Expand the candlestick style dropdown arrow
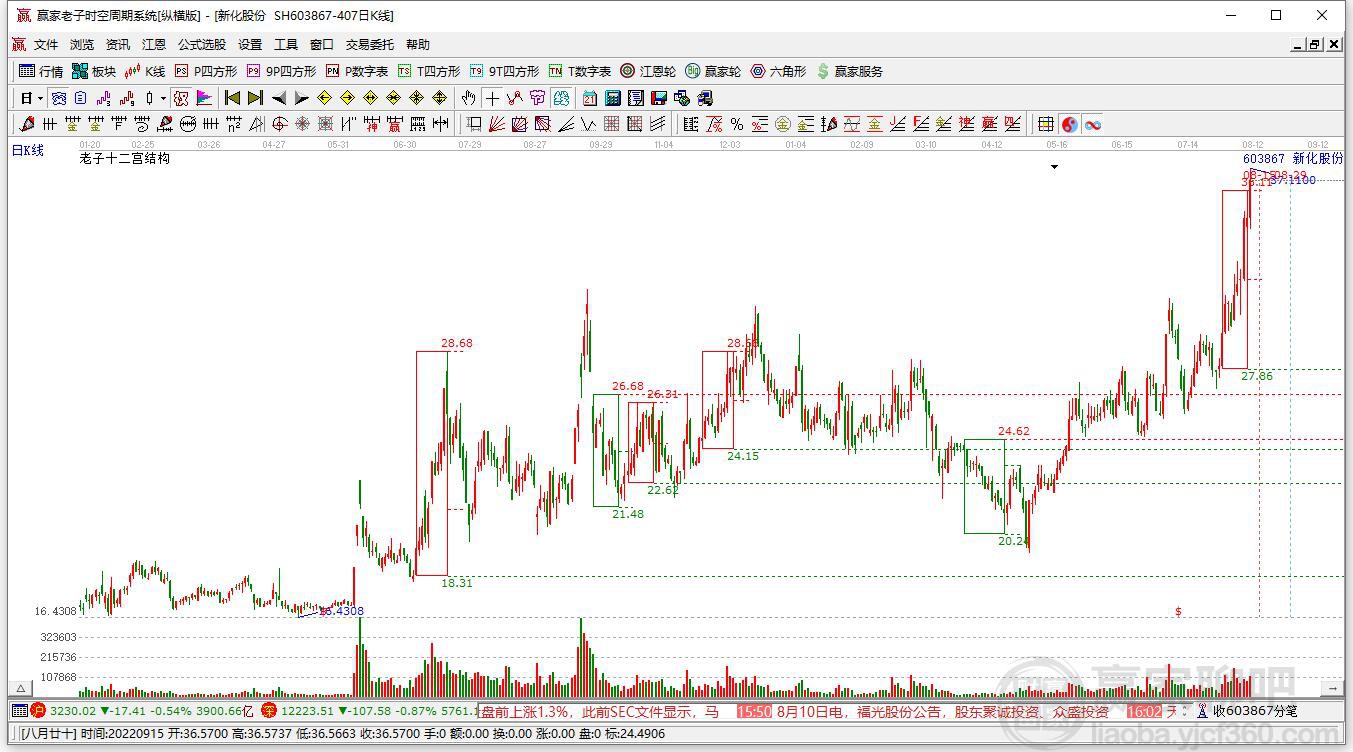The height and width of the screenshot is (752, 1353). (x=163, y=98)
